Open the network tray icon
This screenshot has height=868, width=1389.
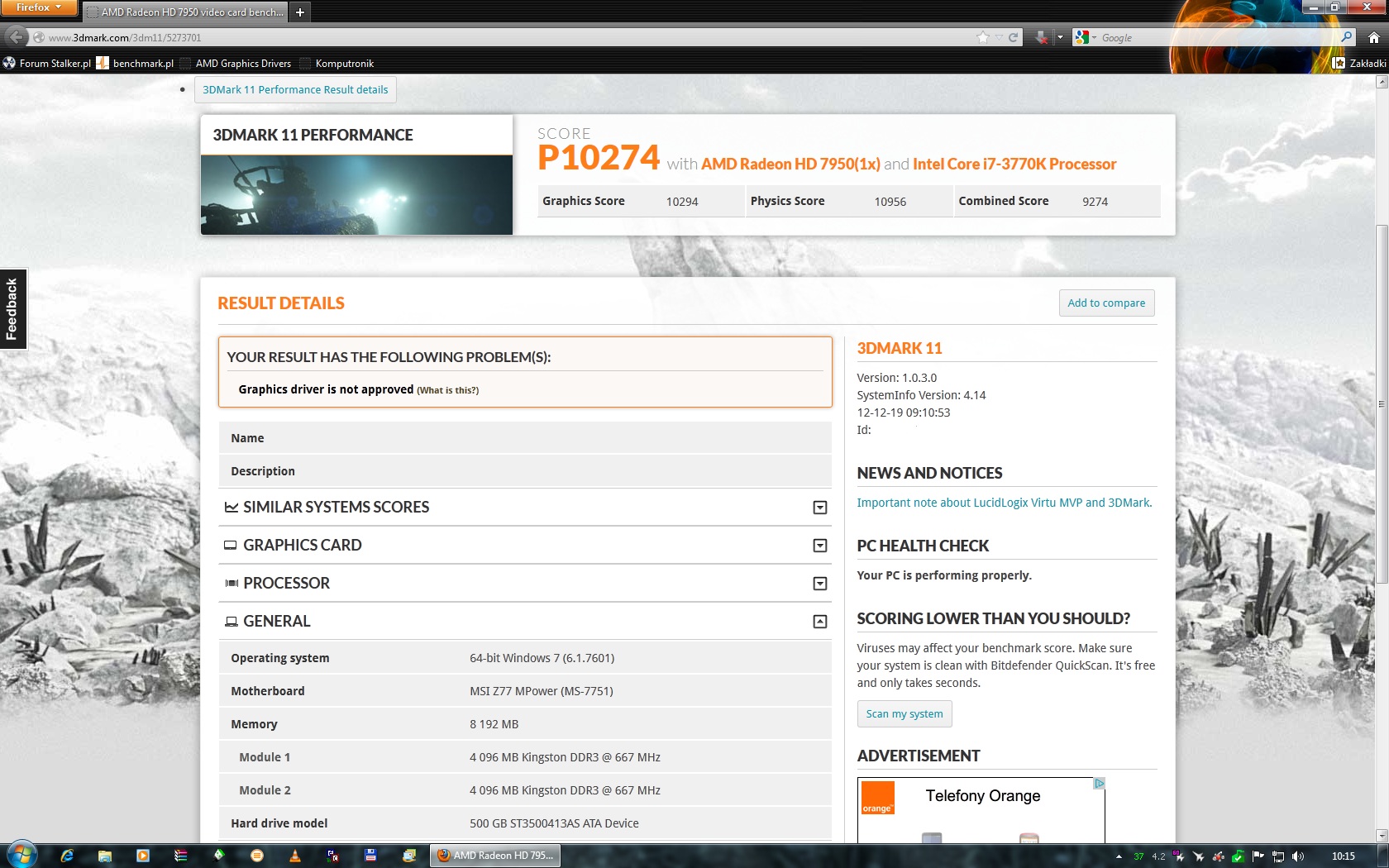point(1278,856)
